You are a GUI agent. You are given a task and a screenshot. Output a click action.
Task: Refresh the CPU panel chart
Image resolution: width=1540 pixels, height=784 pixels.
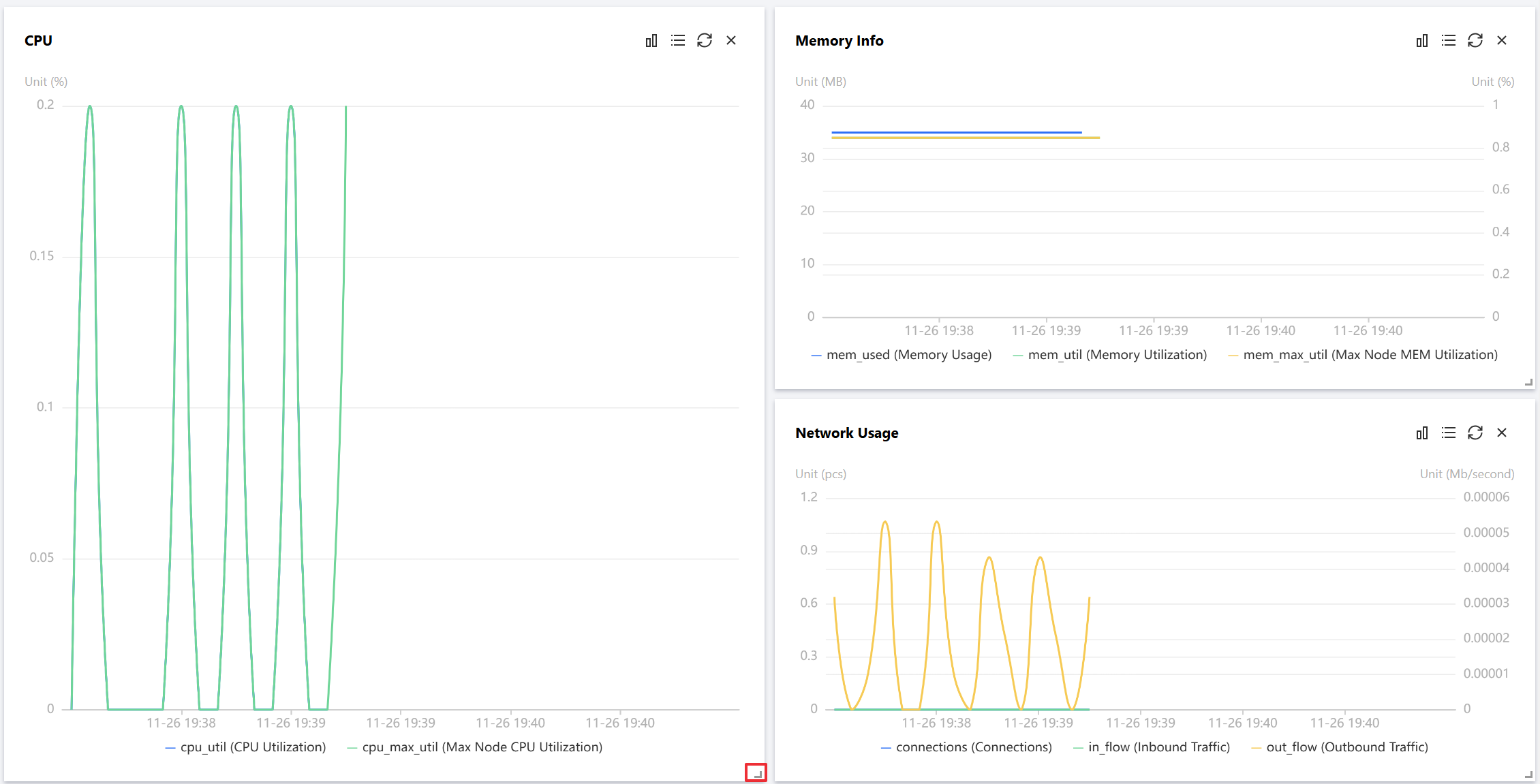point(704,41)
